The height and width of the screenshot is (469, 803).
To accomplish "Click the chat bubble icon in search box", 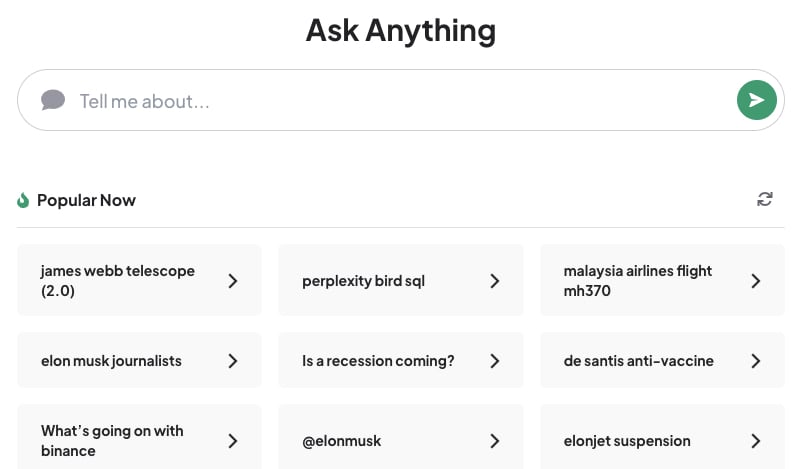I will click(x=53, y=100).
